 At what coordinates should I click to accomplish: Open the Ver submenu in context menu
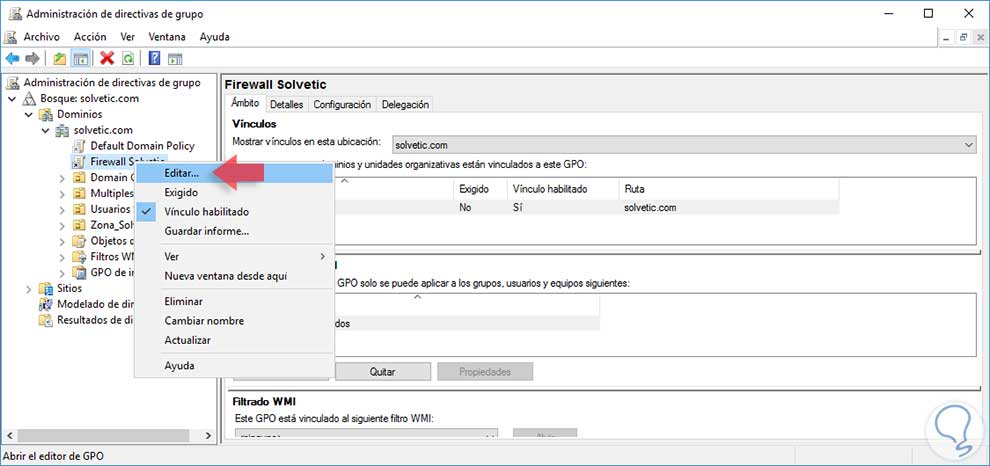pos(172,257)
